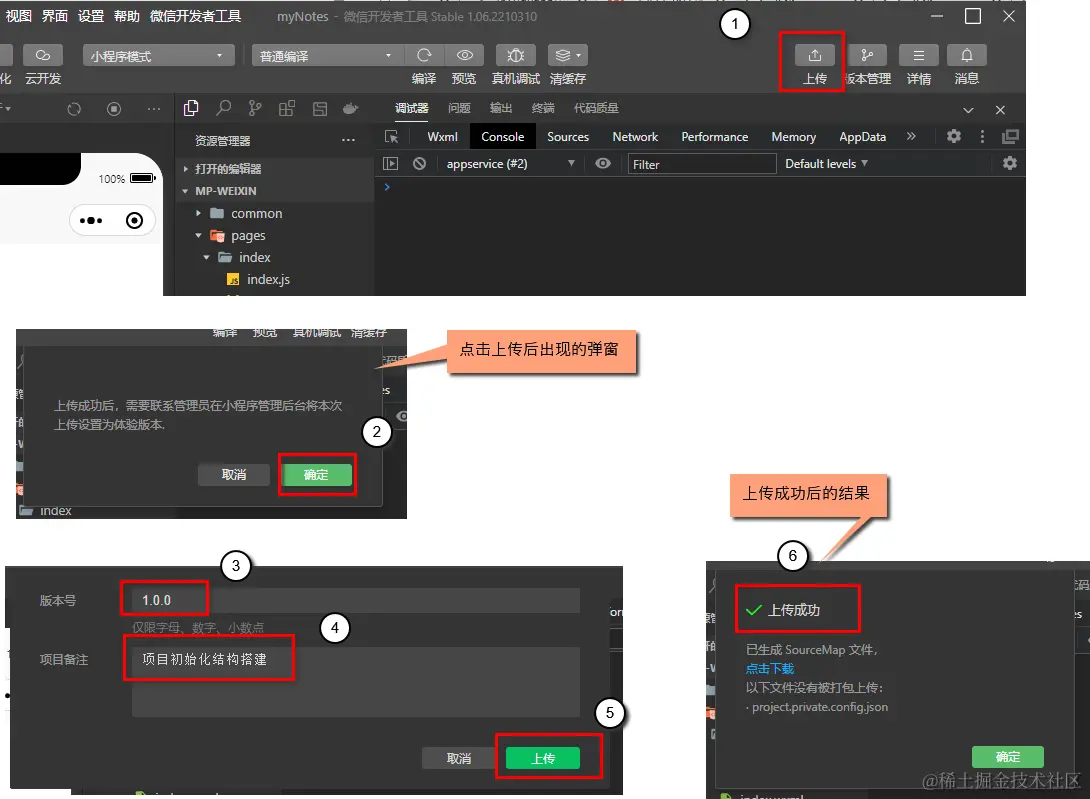1090x799 pixels.
Task: Click the 上传 upload icon in toolbar
Action: point(814,55)
